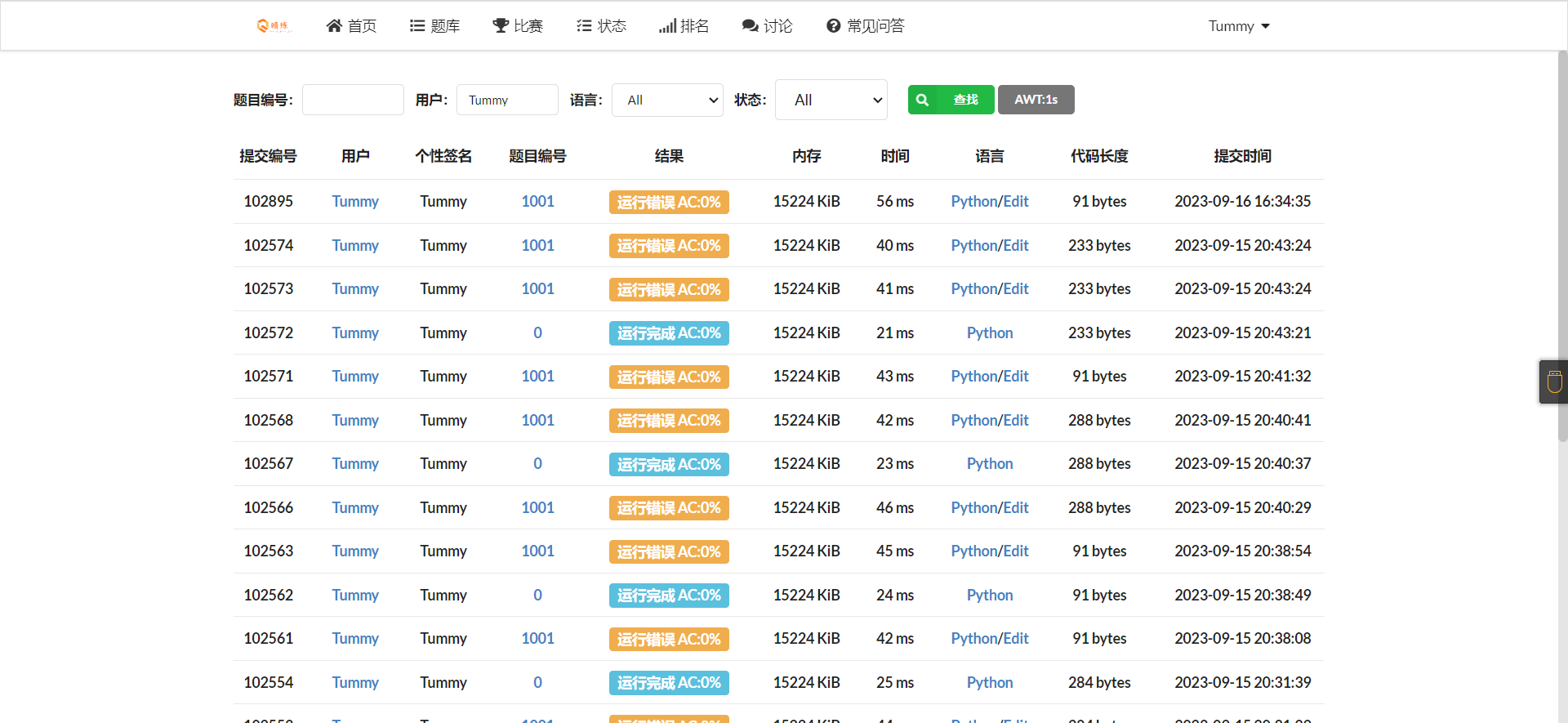Click the 代码长度 column header

(x=1099, y=156)
